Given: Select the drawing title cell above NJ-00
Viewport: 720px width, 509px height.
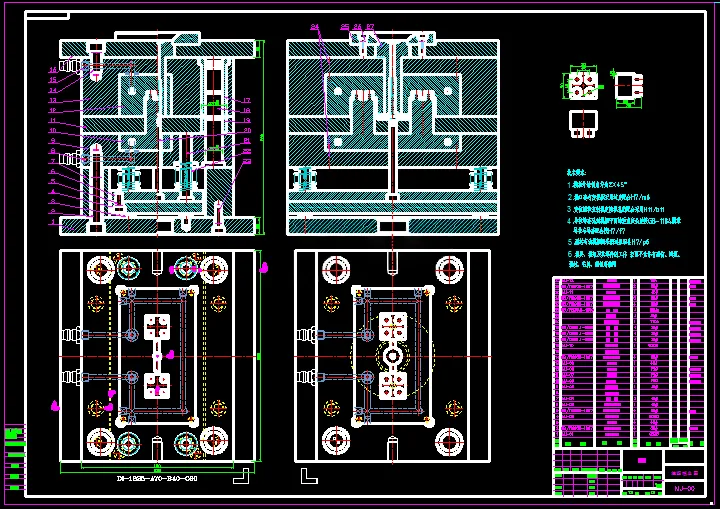Looking at the screenshot, I should point(684,472).
